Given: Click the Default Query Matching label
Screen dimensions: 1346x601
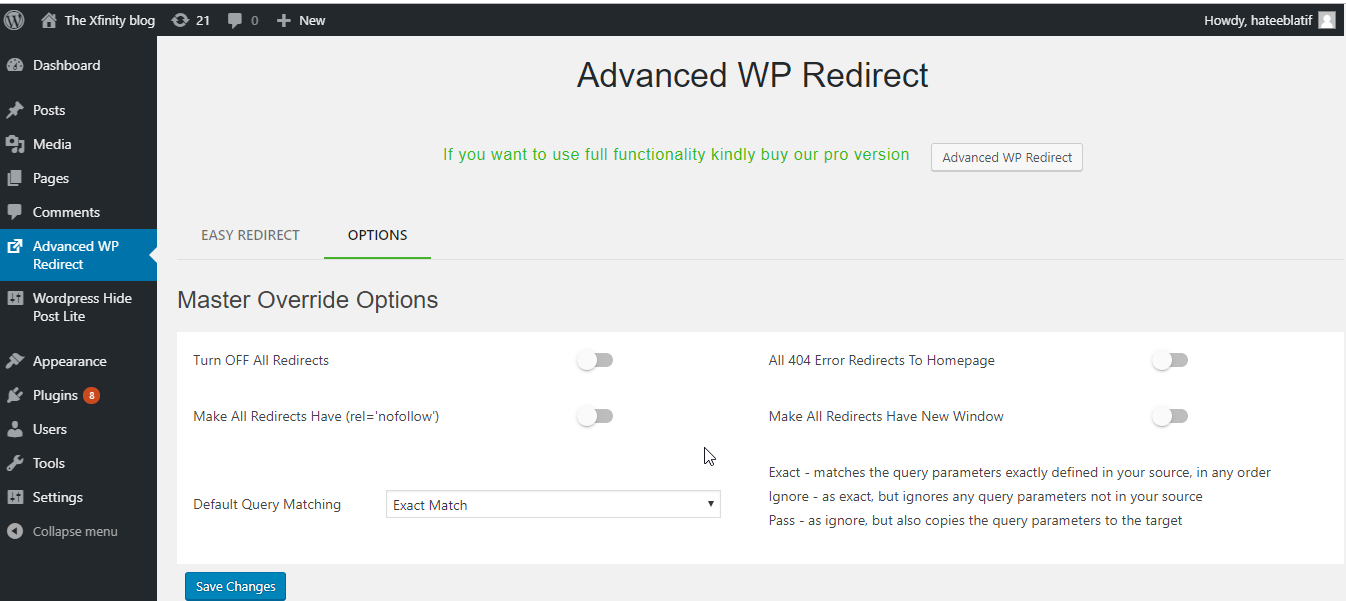Looking at the screenshot, I should pyautogui.click(x=267, y=504).
